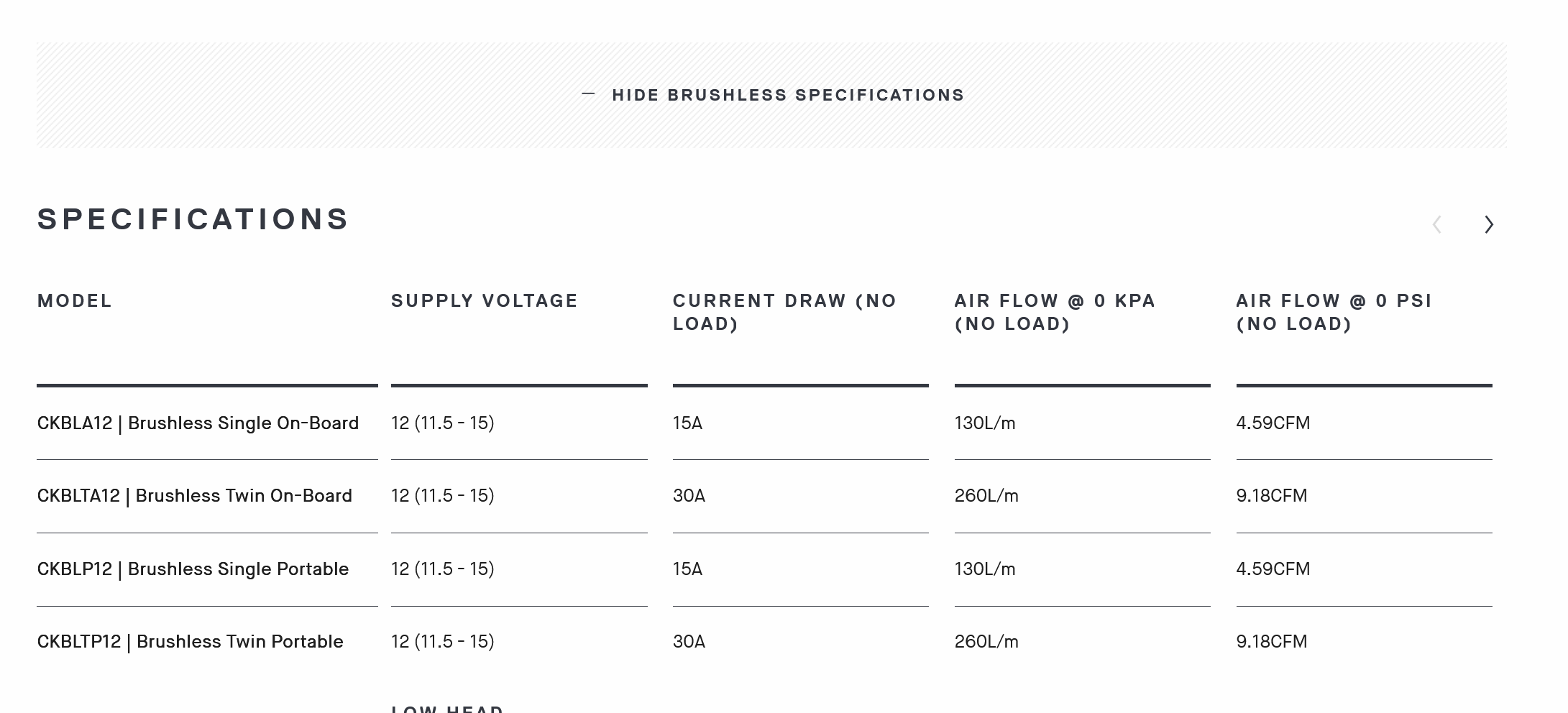Select Air Flow @ 0 KPA header
The width and height of the screenshot is (1568, 713).
(x=1055, y=313)
